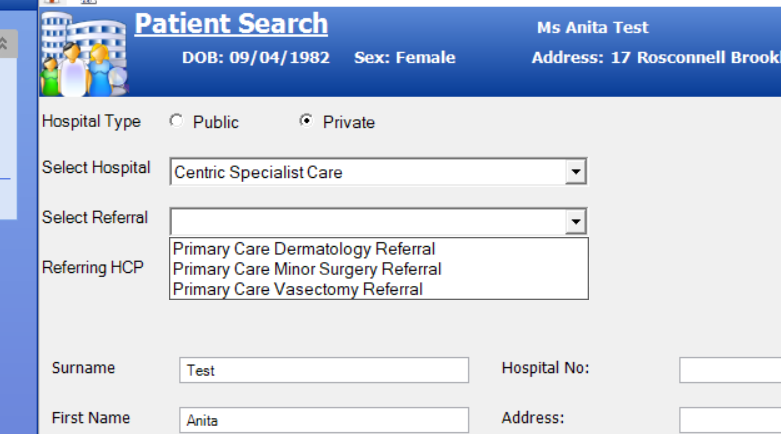Select the Private hospital type
Screen dimensions: 781x434
click(x=306, y=121)
